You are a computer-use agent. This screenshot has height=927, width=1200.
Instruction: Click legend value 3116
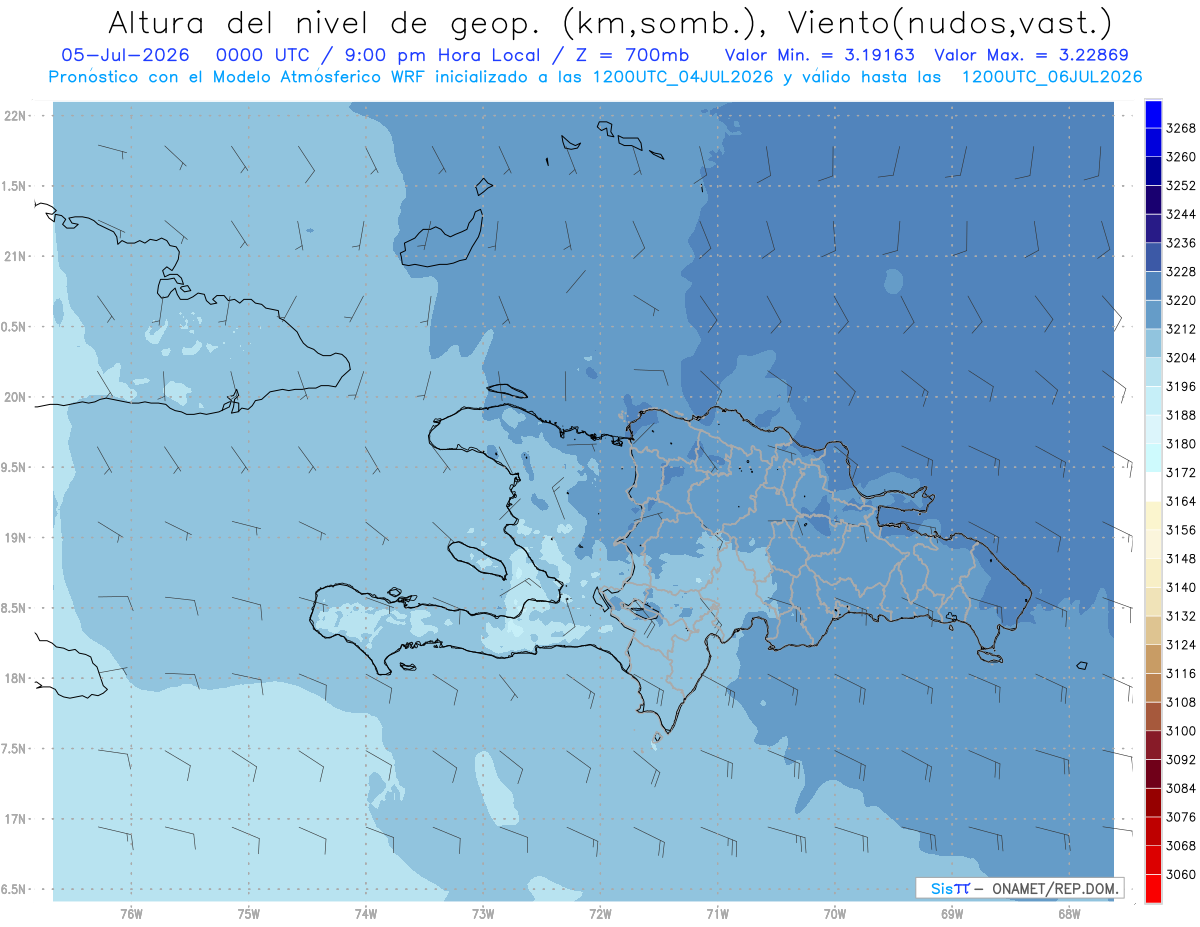[x=1181, y=673]
